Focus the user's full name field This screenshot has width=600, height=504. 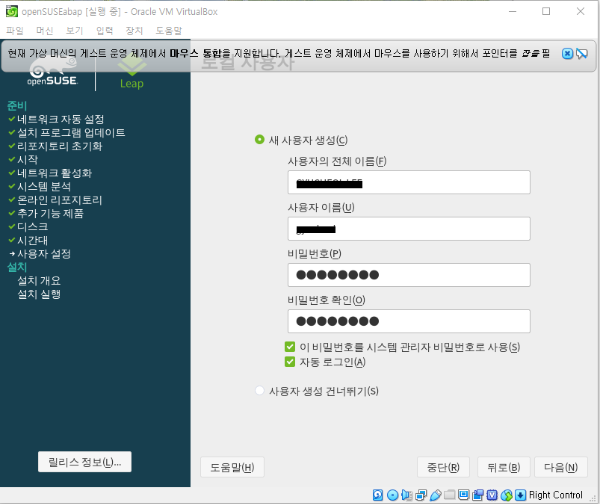coord(409,182)
